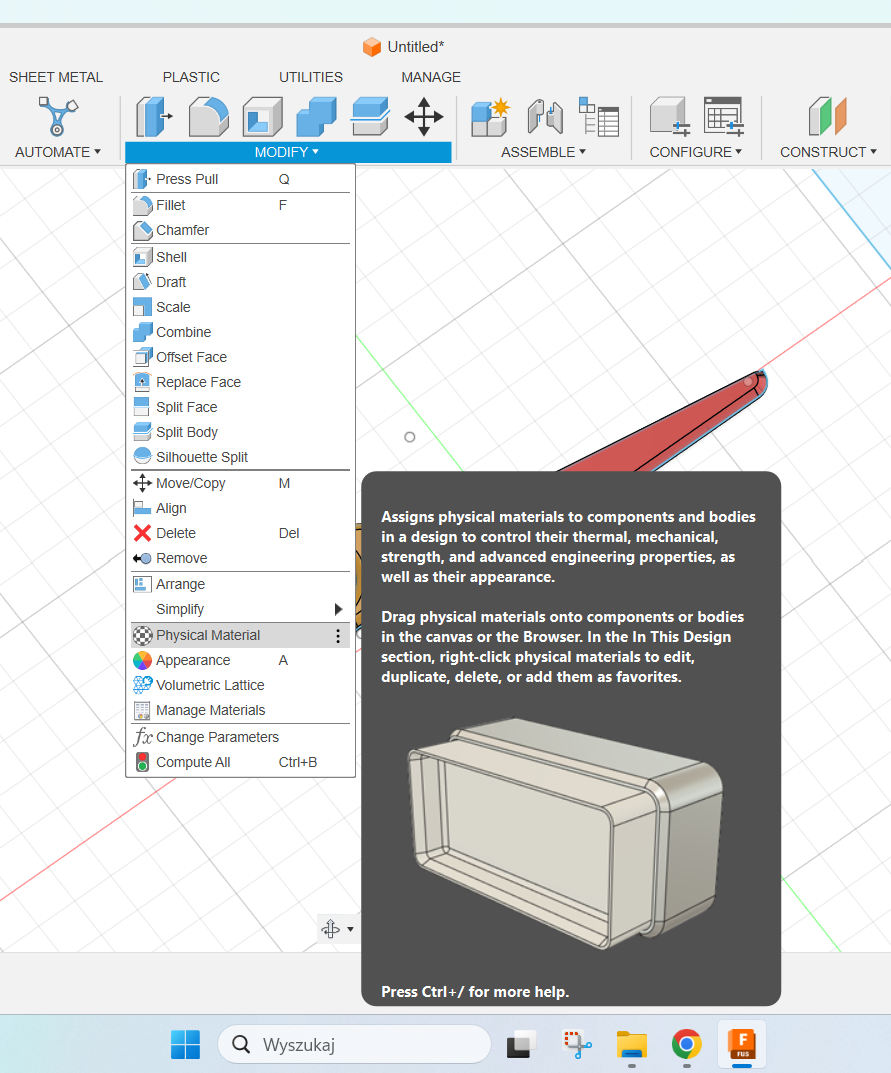Choose Offset Face from Modify menu
Image resolution: width=891 pixels, height=1073 pixels.
(240, 357)
